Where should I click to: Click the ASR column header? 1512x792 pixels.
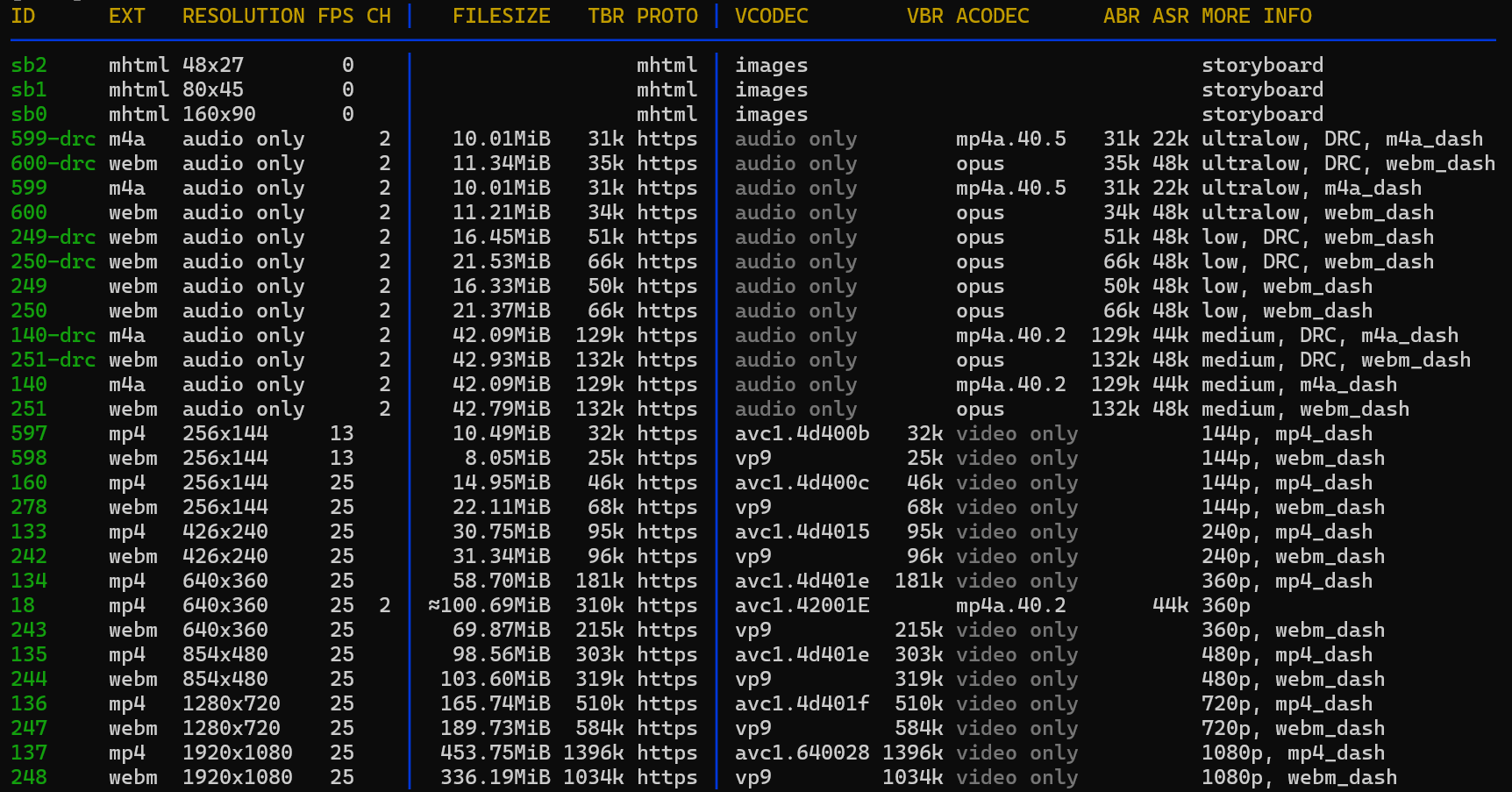point(1171,16)
